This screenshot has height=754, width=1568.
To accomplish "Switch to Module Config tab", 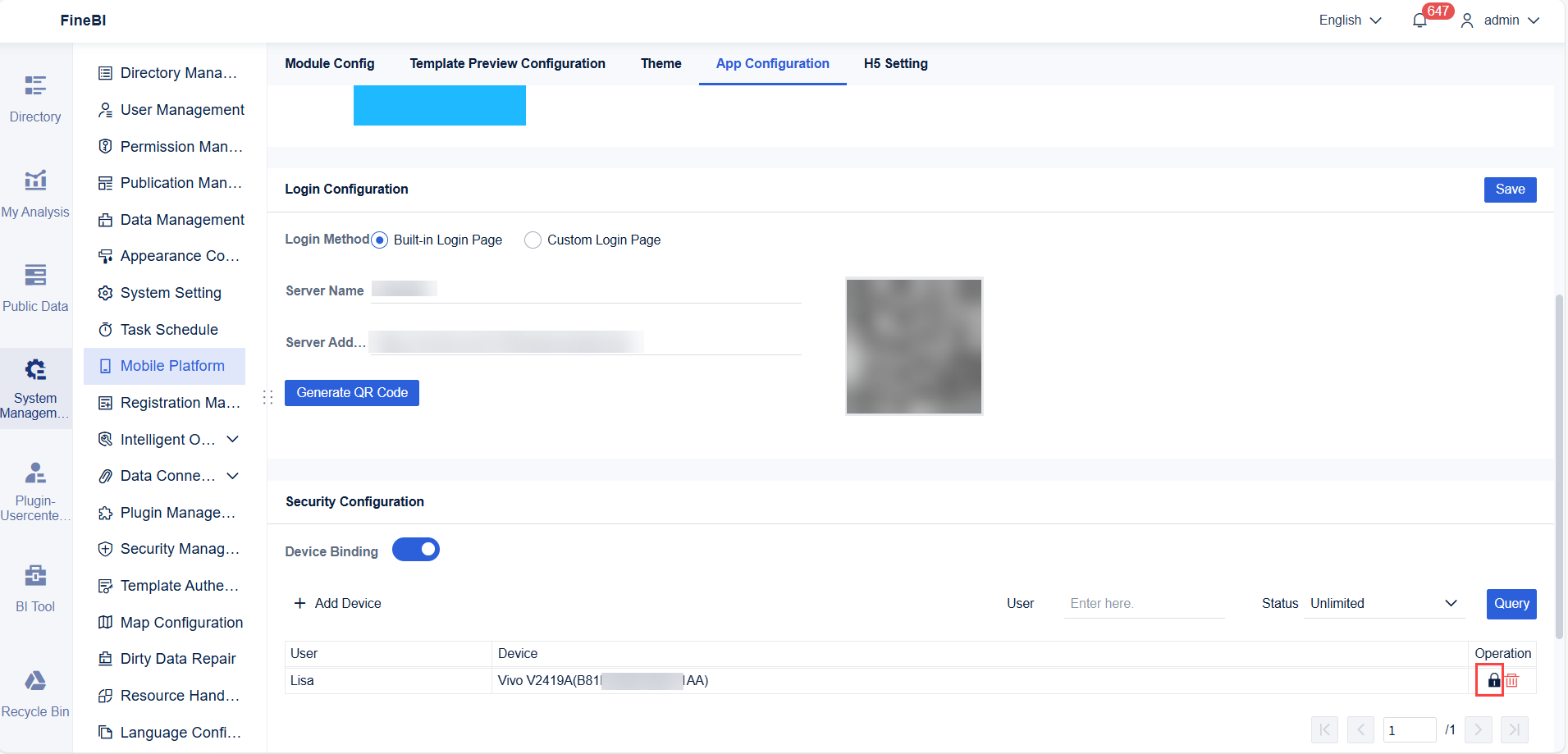I will tap(330, 64).
